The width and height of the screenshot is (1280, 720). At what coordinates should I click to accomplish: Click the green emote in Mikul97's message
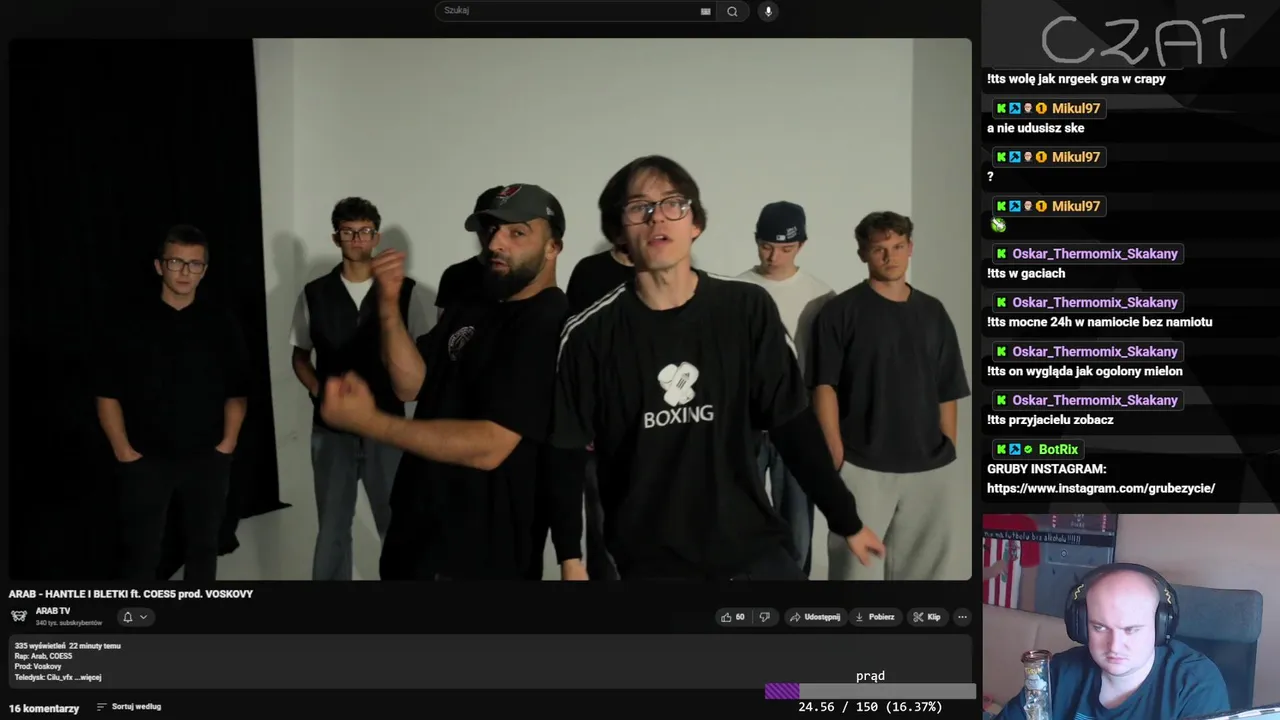tap(998, 225)
